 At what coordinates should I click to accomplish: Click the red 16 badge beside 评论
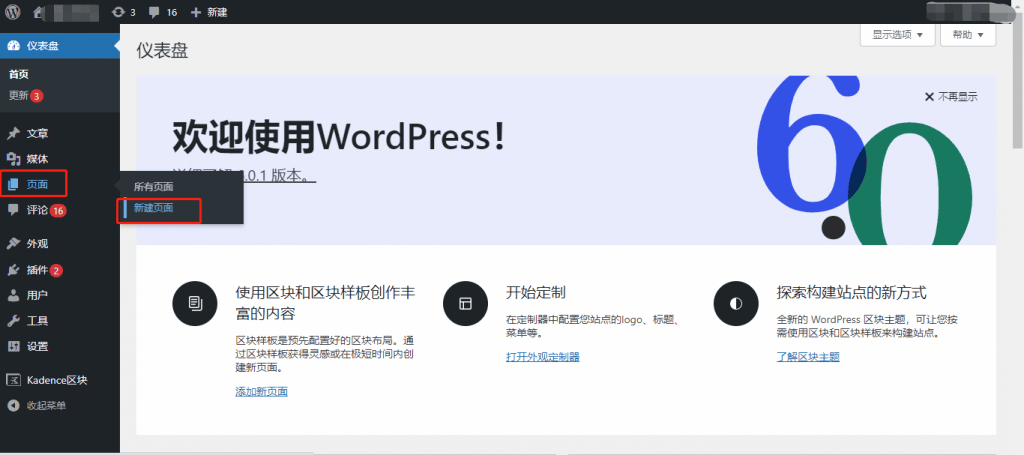58,211
